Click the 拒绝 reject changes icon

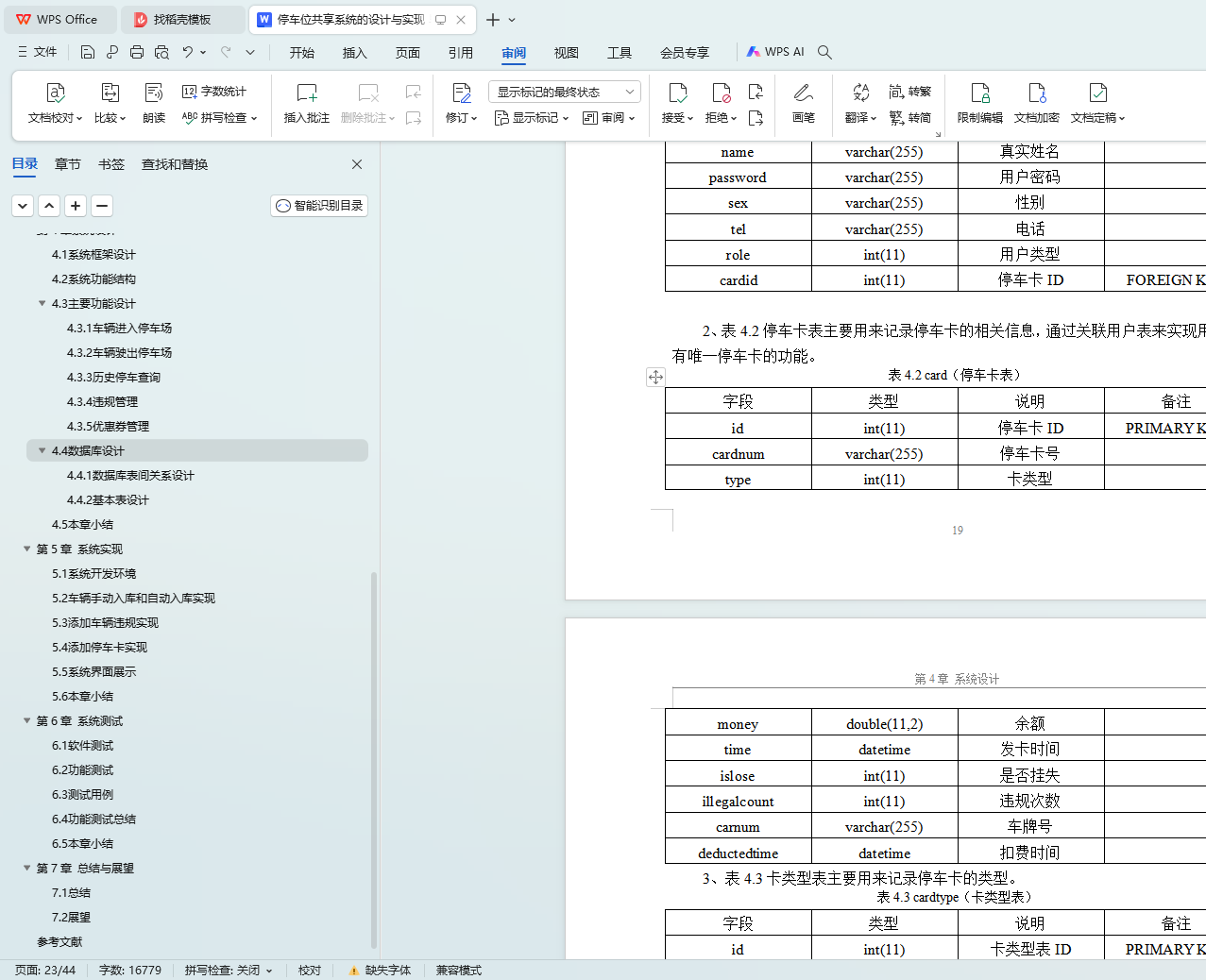coord(721,93)
